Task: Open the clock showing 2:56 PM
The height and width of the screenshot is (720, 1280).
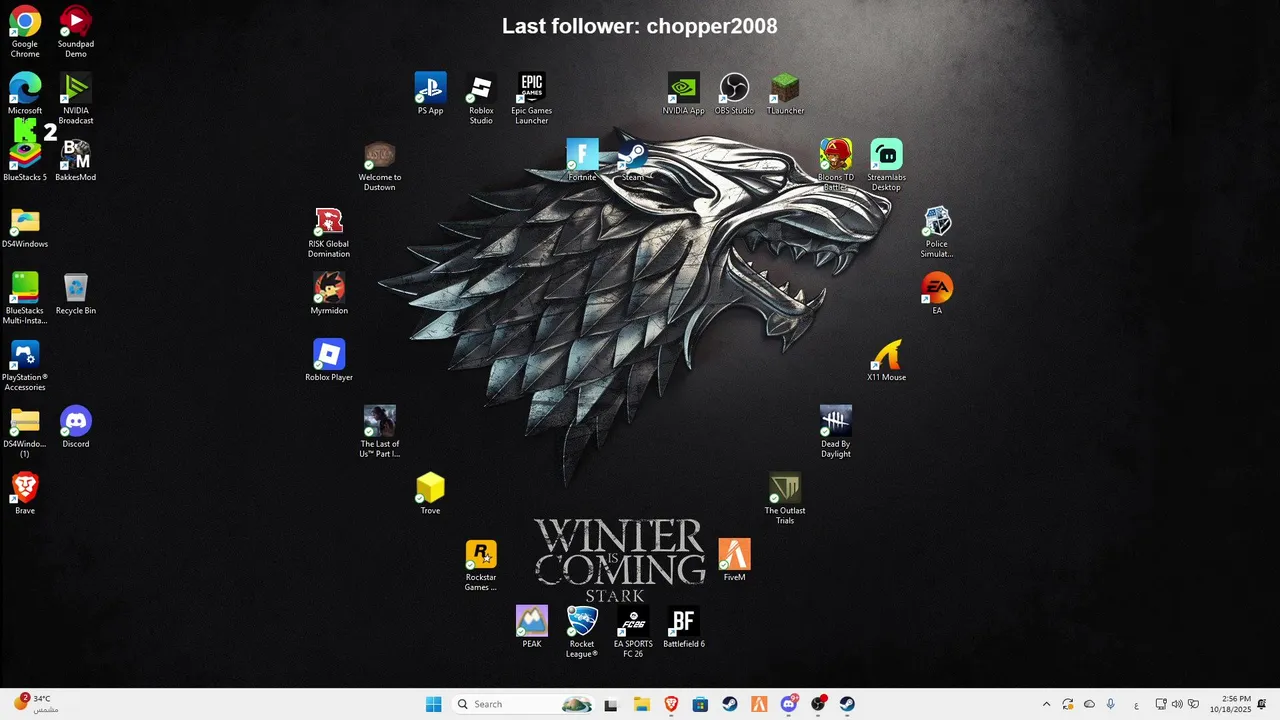Action: point(1230,704)
